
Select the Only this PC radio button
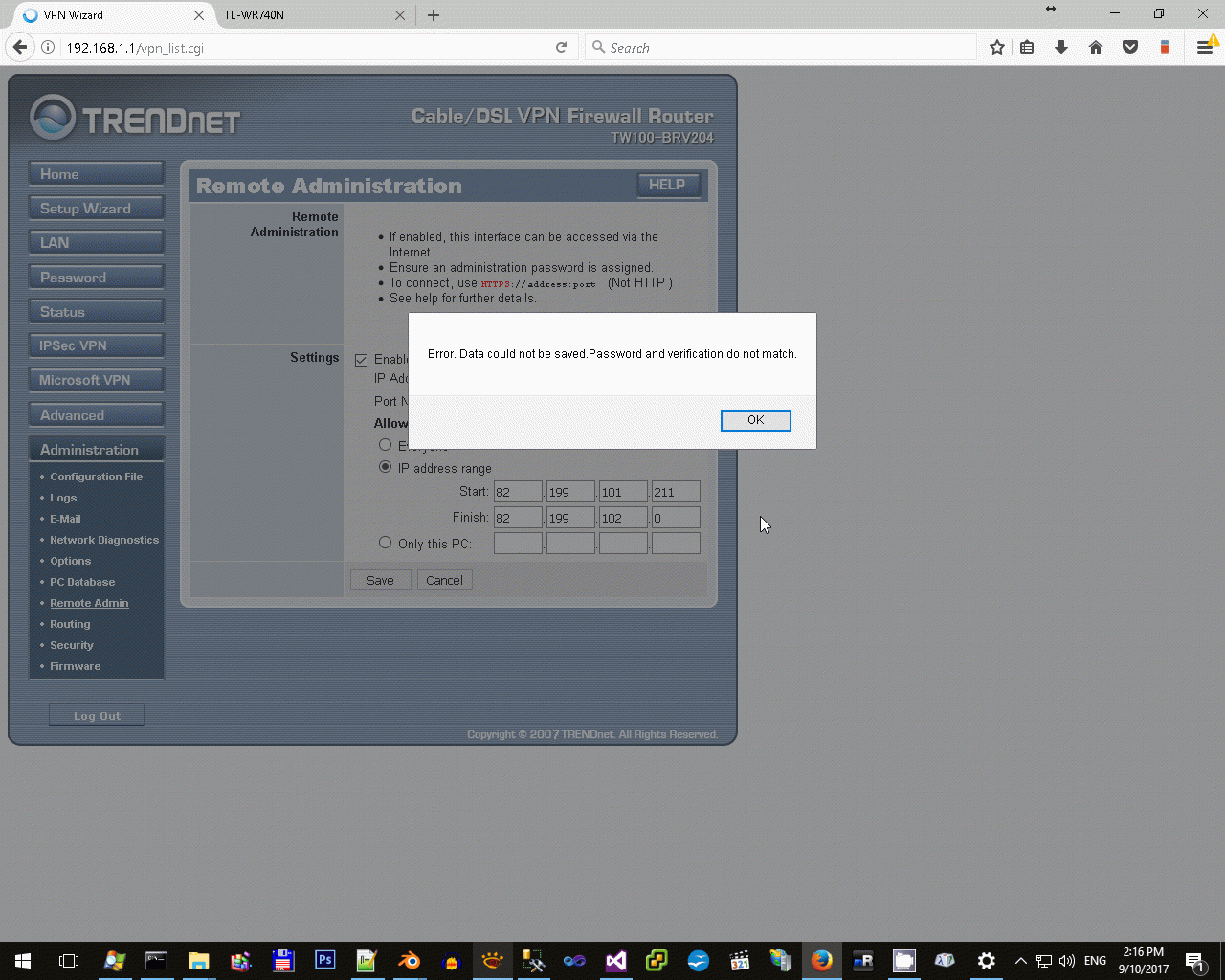(385, 543)
